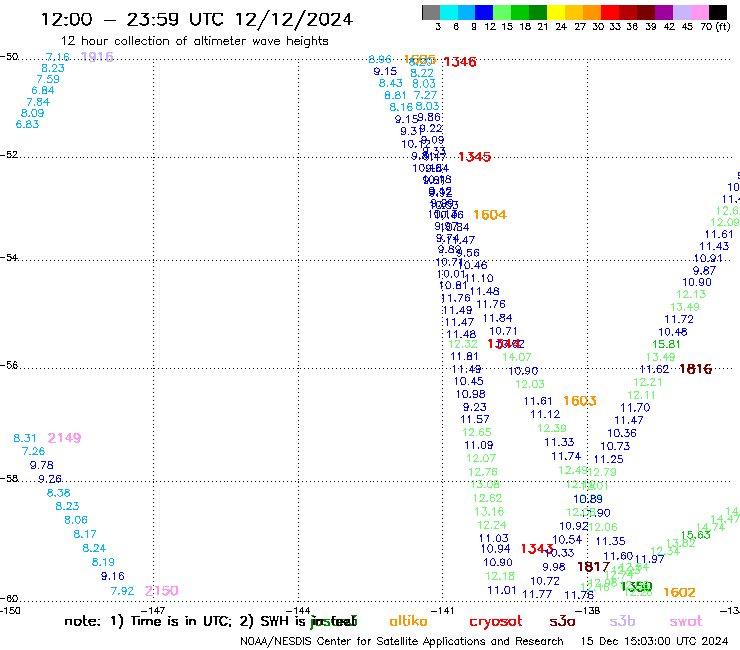
Task: Click the note text 'Time is in UTC'
Action: 180,621
